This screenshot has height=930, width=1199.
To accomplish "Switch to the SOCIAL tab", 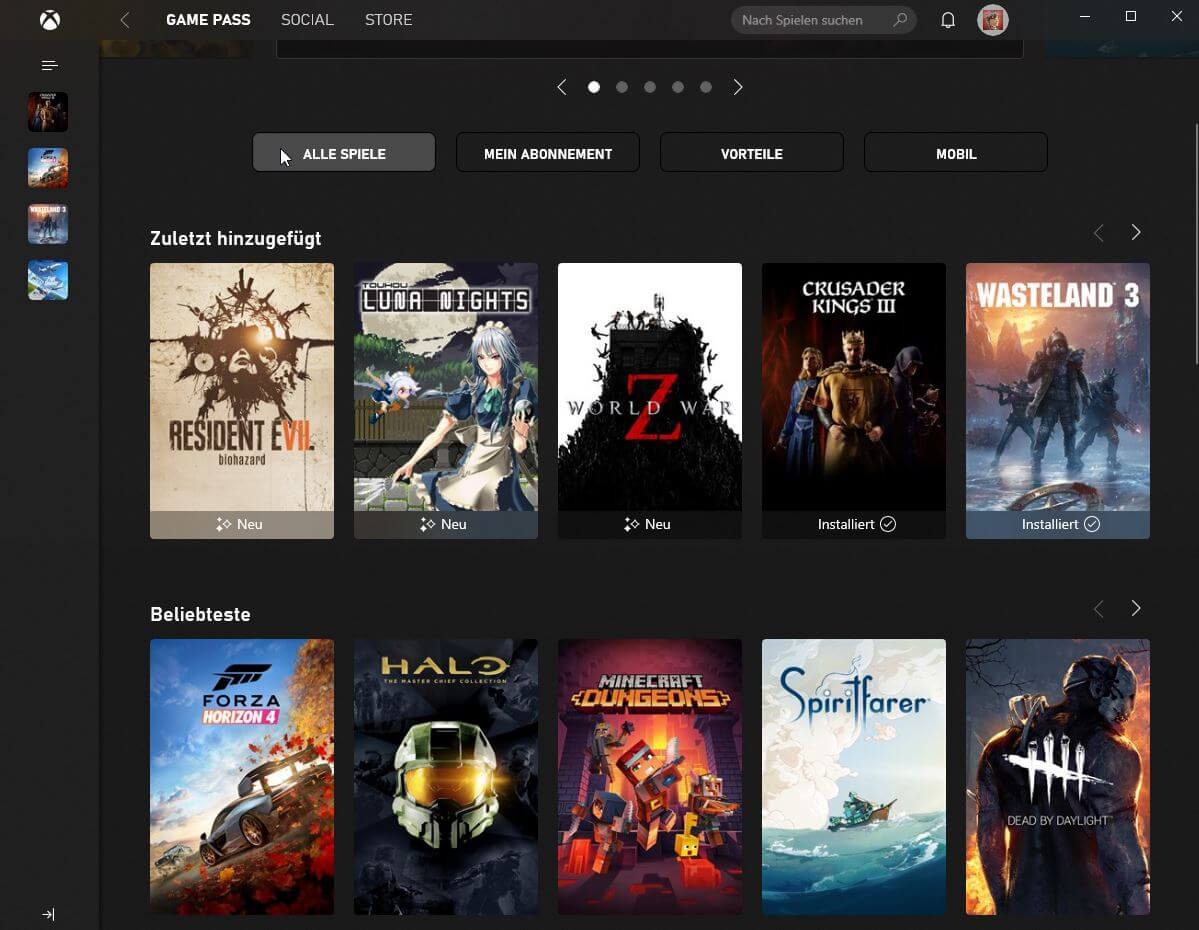I will pos(307,20).
